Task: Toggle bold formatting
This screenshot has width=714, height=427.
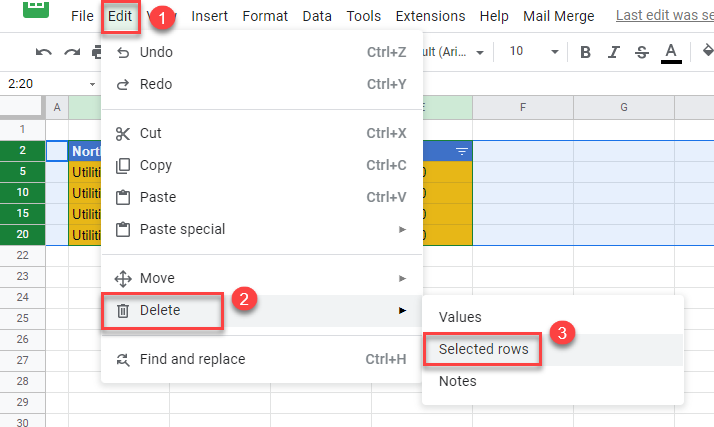Action: coord(586,52)
